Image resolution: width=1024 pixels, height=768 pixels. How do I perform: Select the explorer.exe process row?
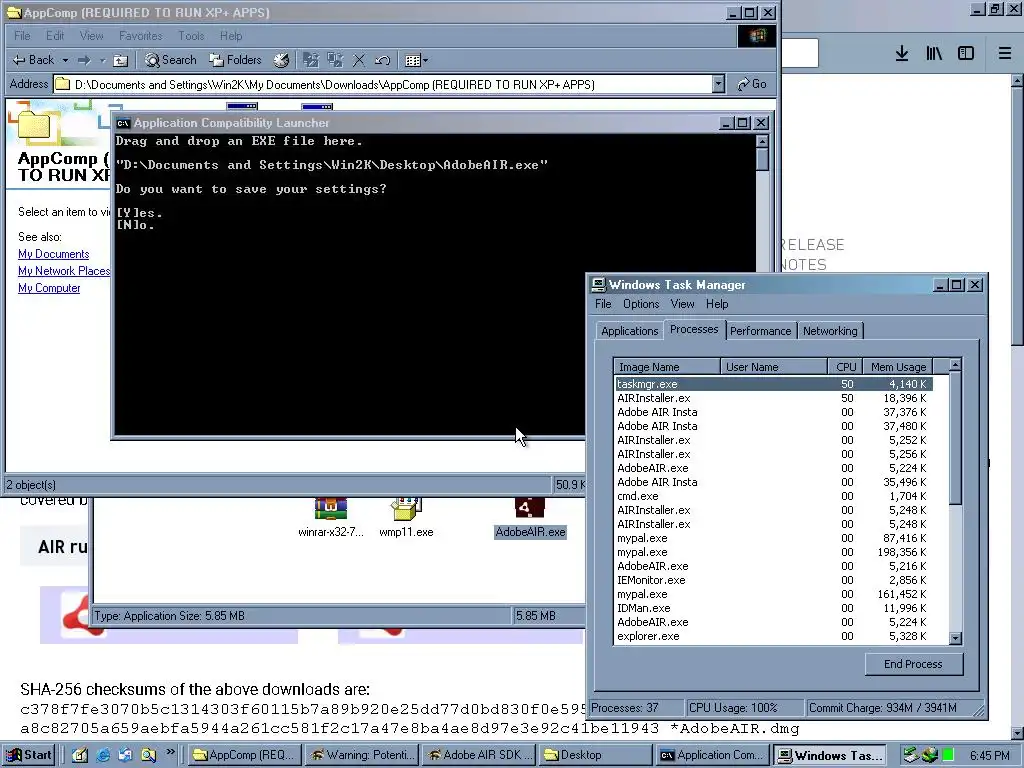tap(774, 636)
